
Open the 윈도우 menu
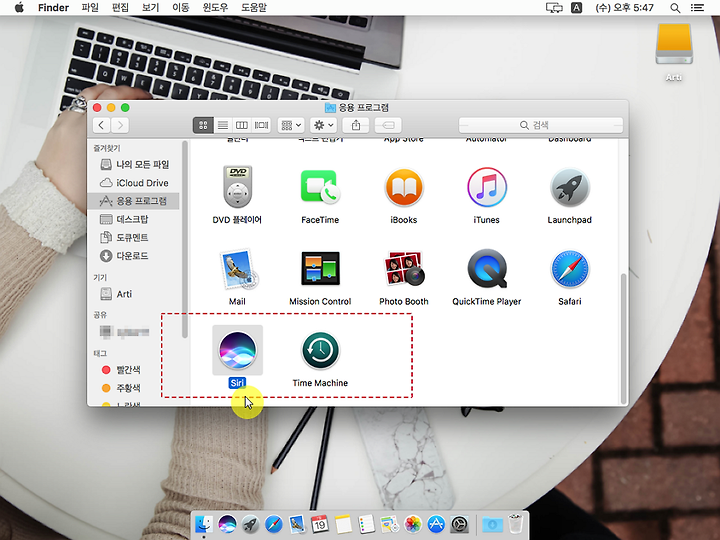pyautogui.click(x=215, y=7)
